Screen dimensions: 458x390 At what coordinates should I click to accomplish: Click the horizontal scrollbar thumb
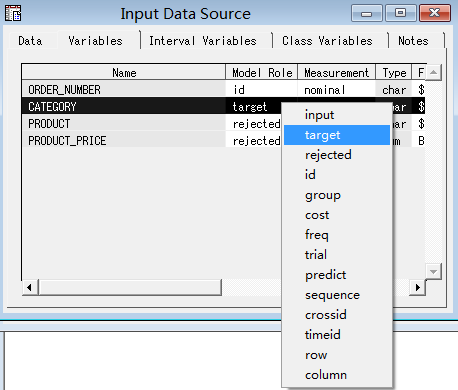130,287
